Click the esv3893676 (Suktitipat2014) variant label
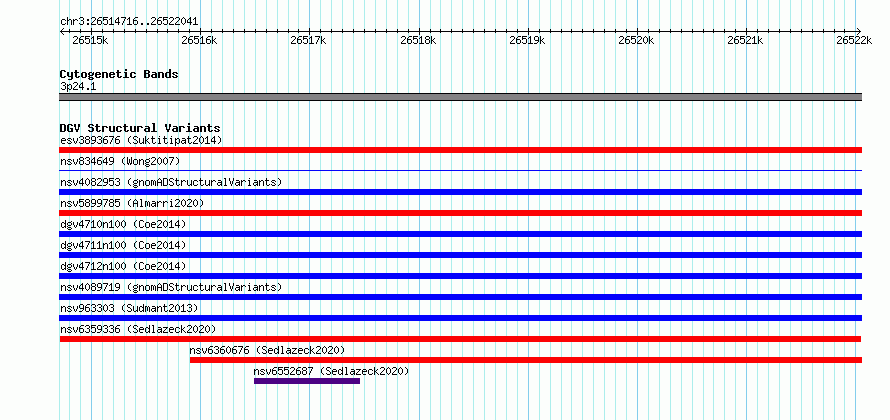 tap(141, 140)
